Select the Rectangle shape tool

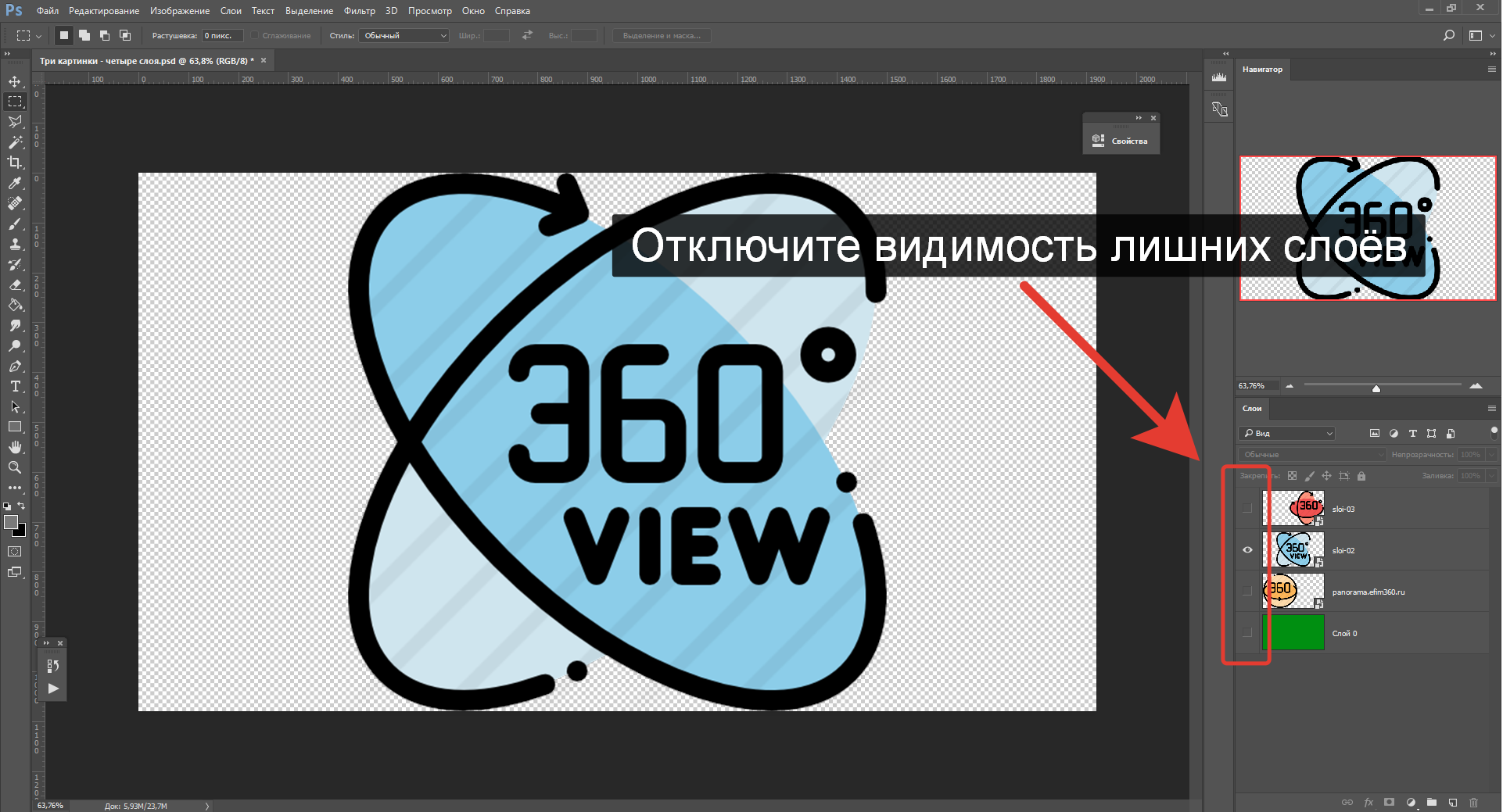(x=15, y=427)
